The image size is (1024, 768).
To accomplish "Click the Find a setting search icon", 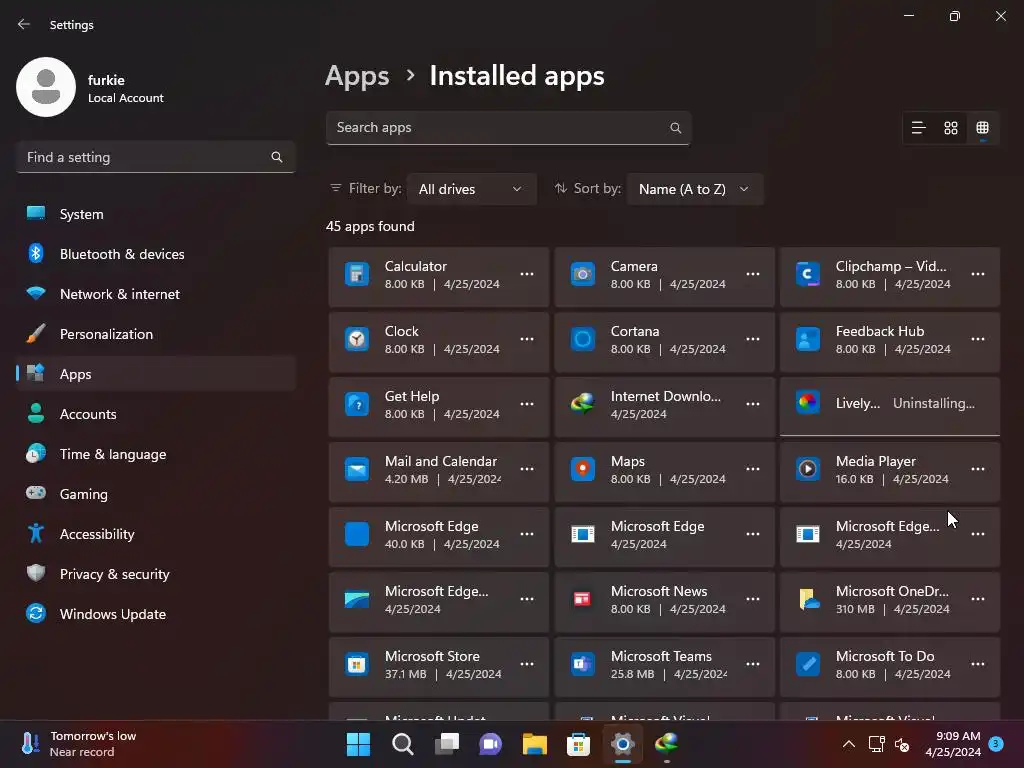I will (277, 157).
